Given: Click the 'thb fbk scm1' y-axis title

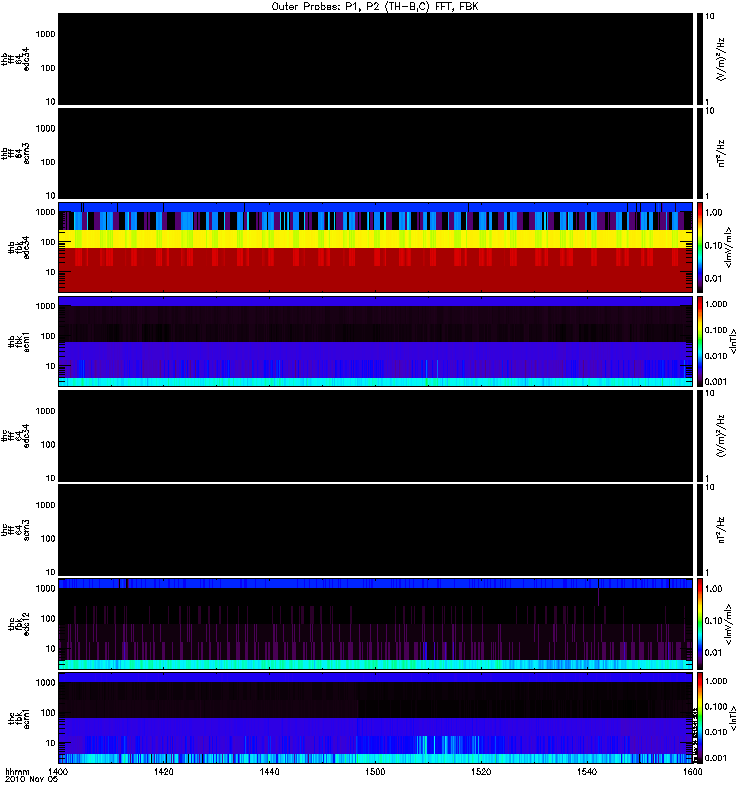Looking at the screenshot, I should [19, 341].
